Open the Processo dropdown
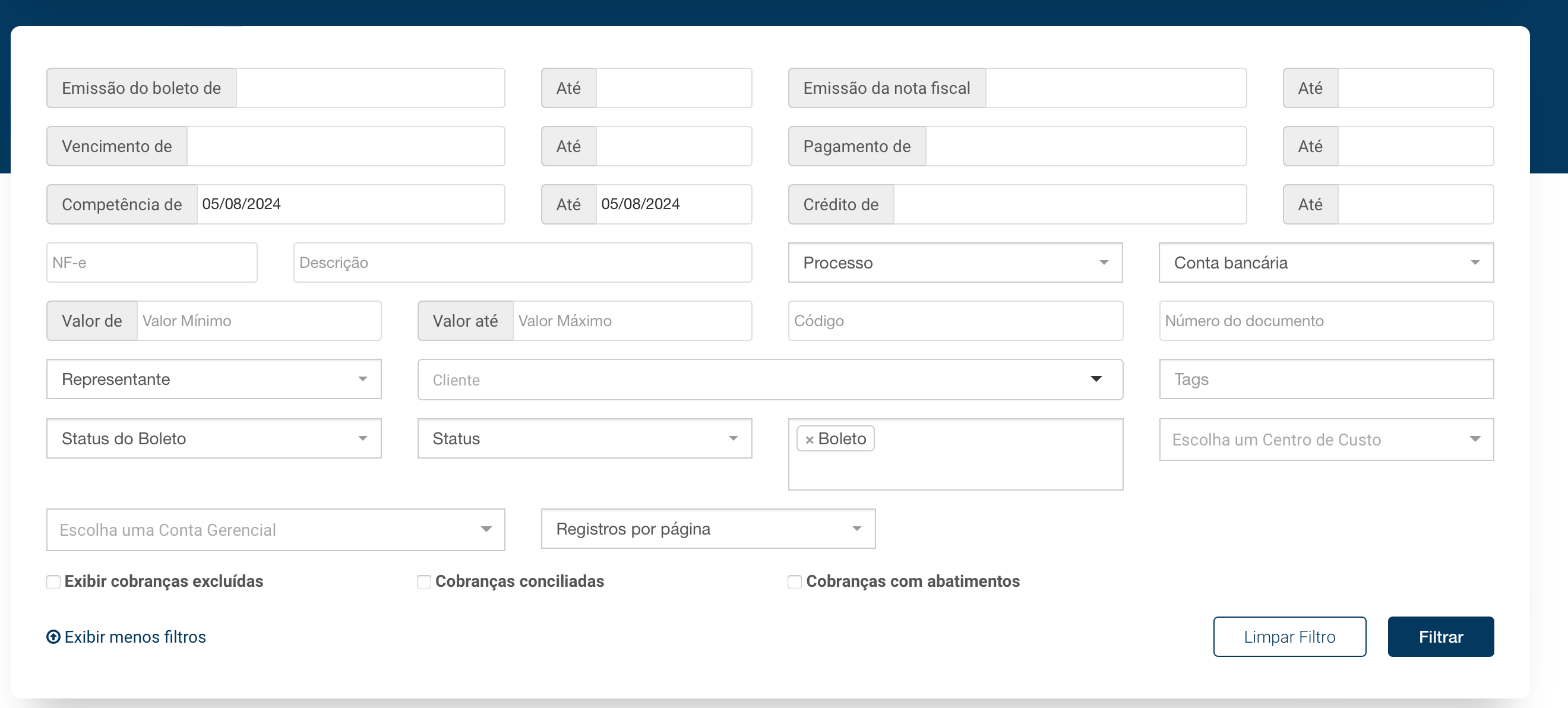This screenshot has width=1568, height=708. tap(955, 263)
